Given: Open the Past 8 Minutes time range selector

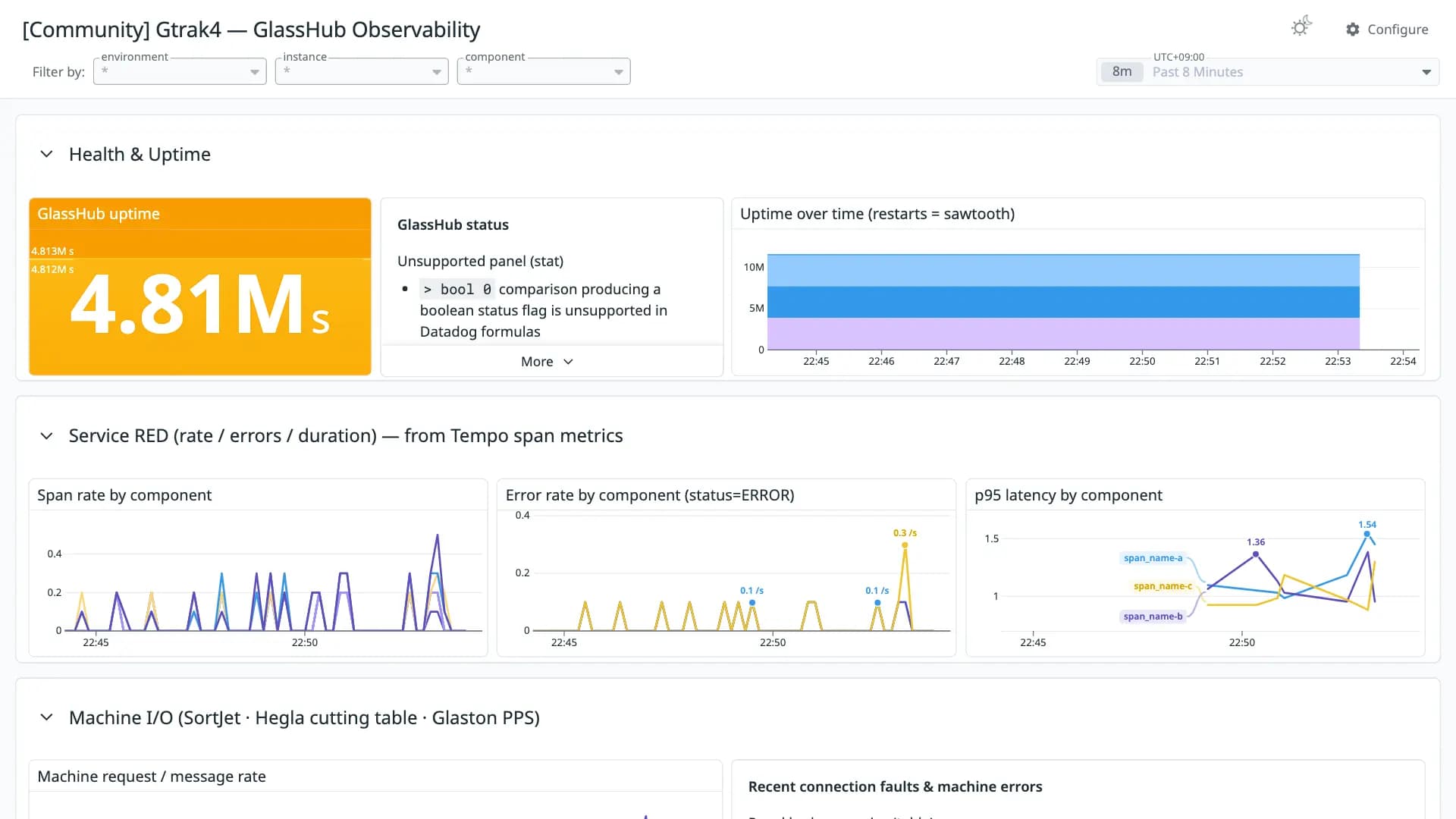Looking at the screenshot, I should tap(1268, 72).
